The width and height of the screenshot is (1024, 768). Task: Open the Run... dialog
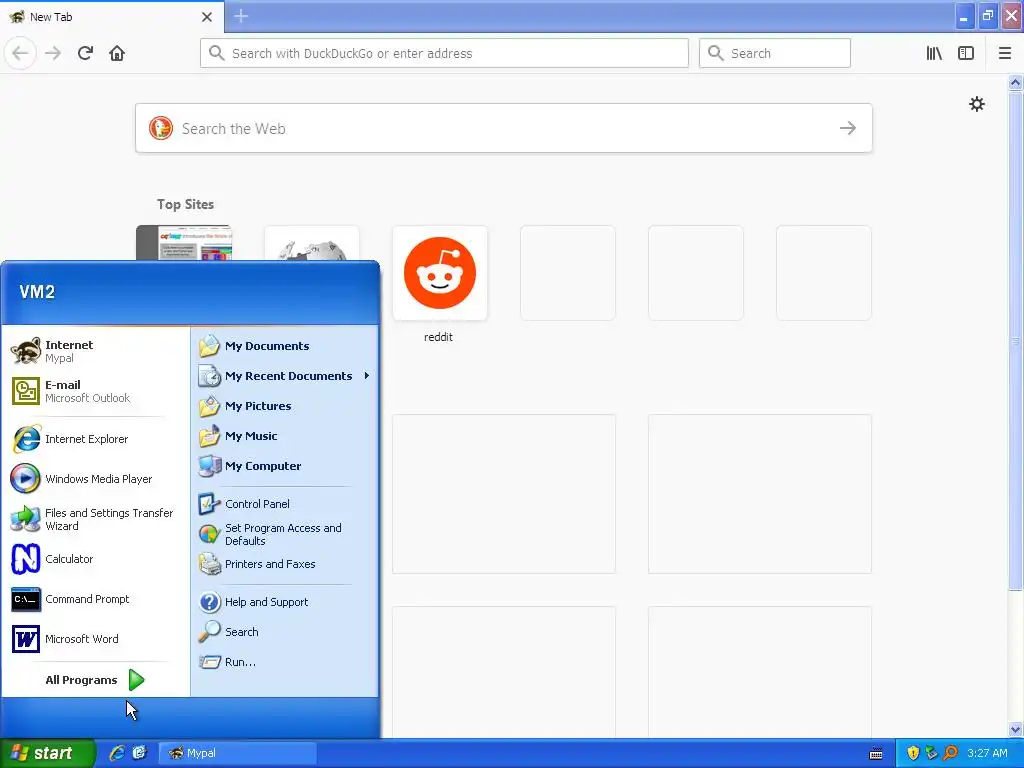(x=284, y=662)
